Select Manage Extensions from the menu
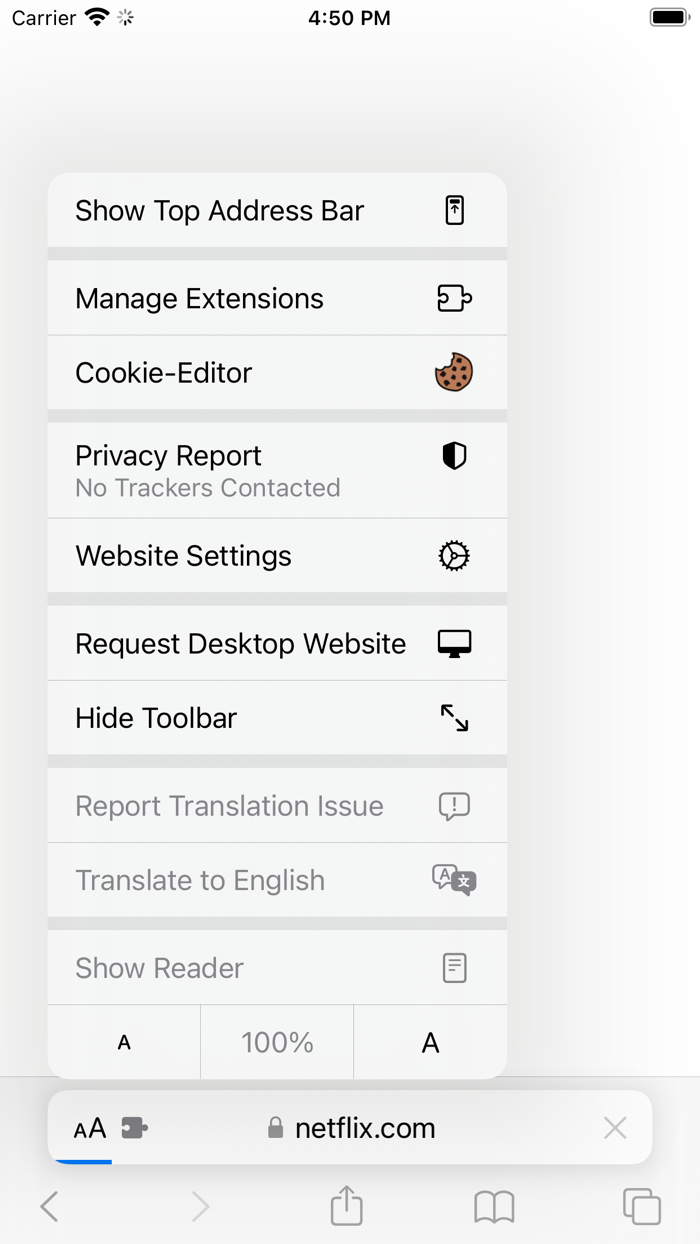 [x=277, y=297]
